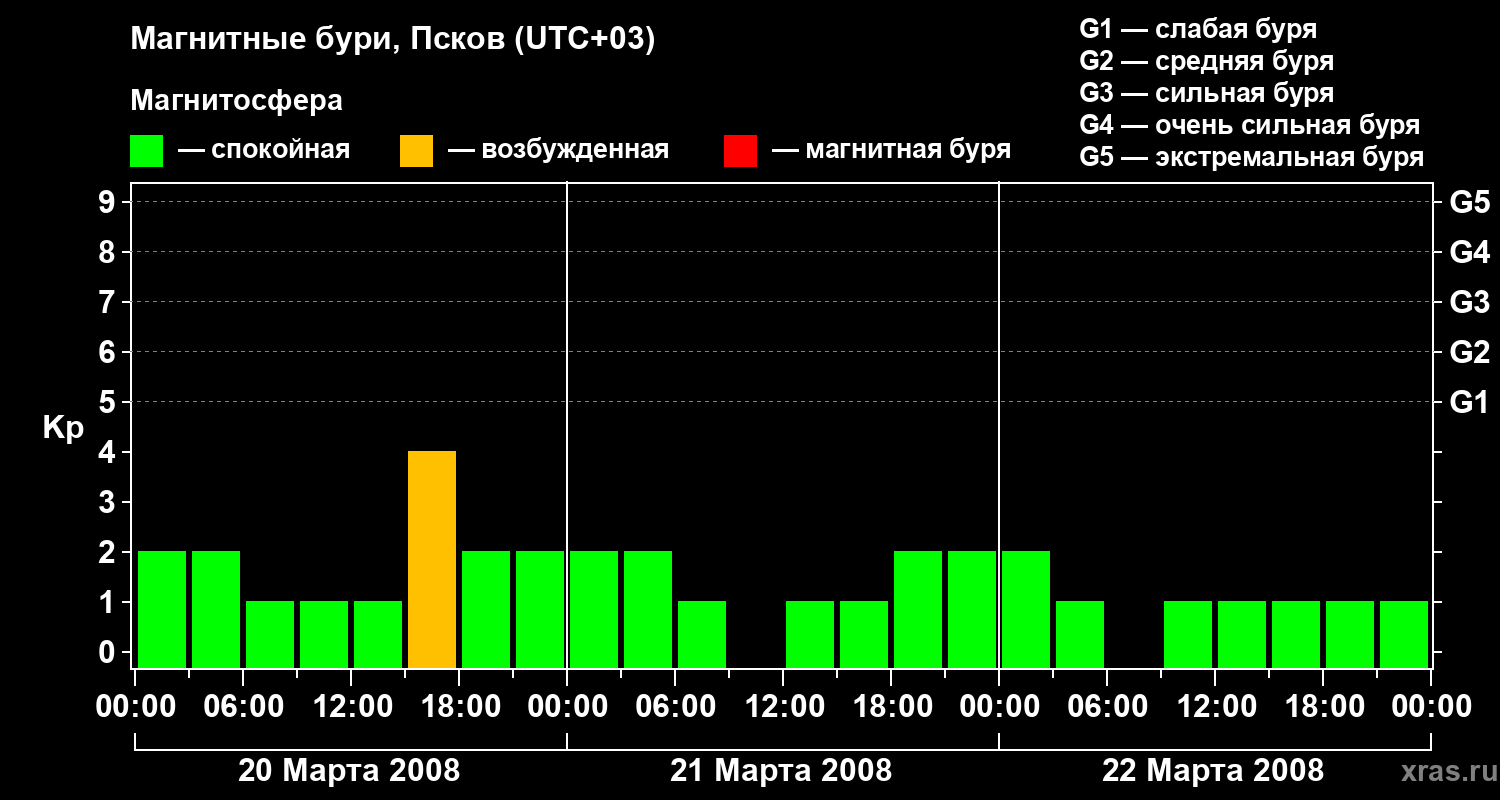
Task: Click the orange 'возбужденная' legend swatch
Action: pyautogui.click(x=416, y=151)
